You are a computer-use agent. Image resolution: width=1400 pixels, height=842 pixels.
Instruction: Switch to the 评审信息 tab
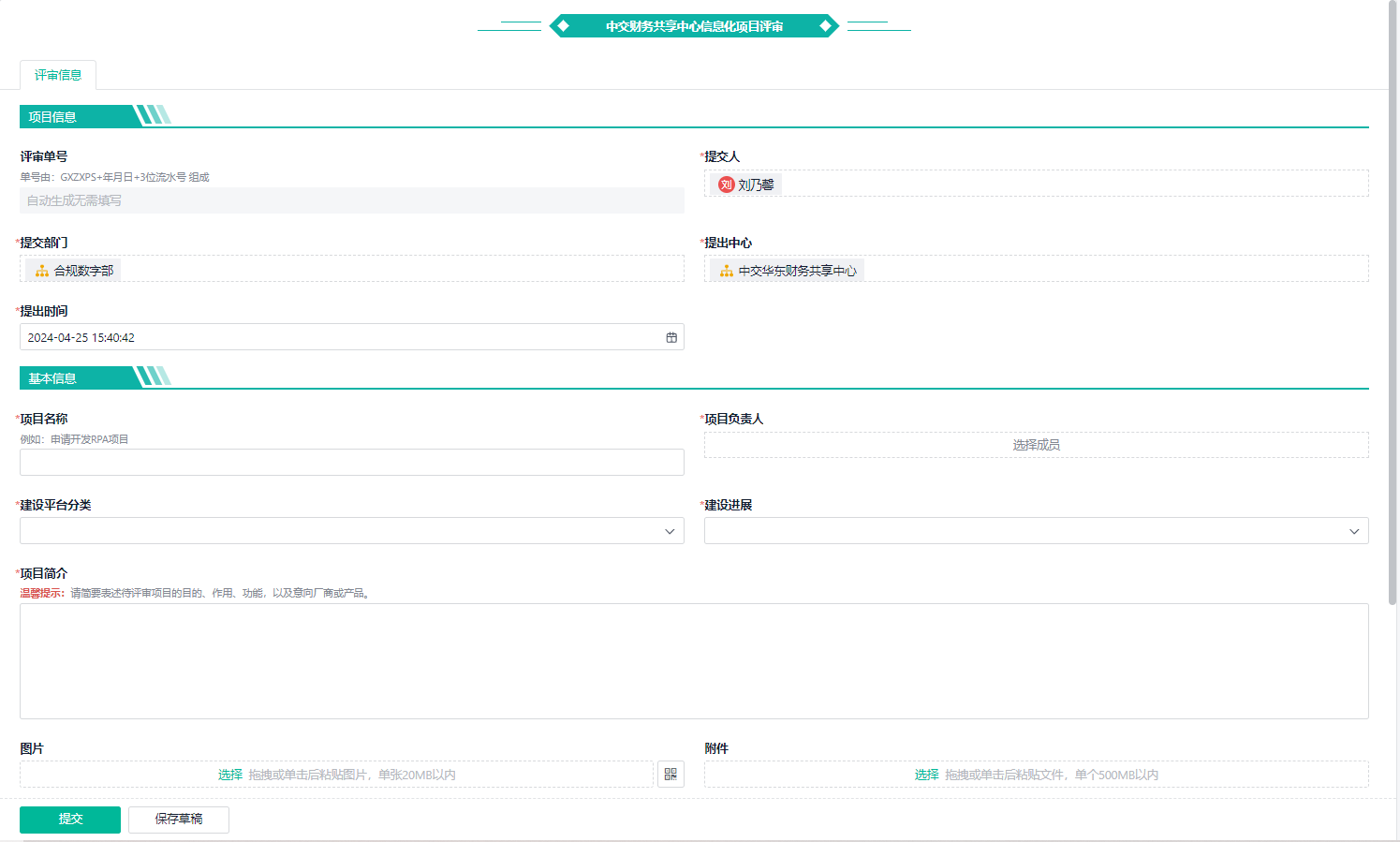point(58,75)
